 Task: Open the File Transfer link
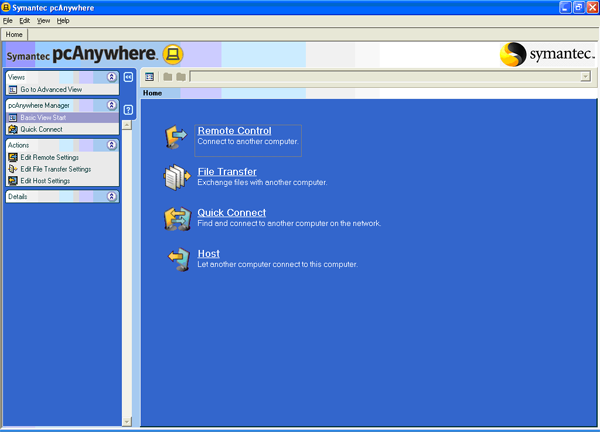point(227,172)
